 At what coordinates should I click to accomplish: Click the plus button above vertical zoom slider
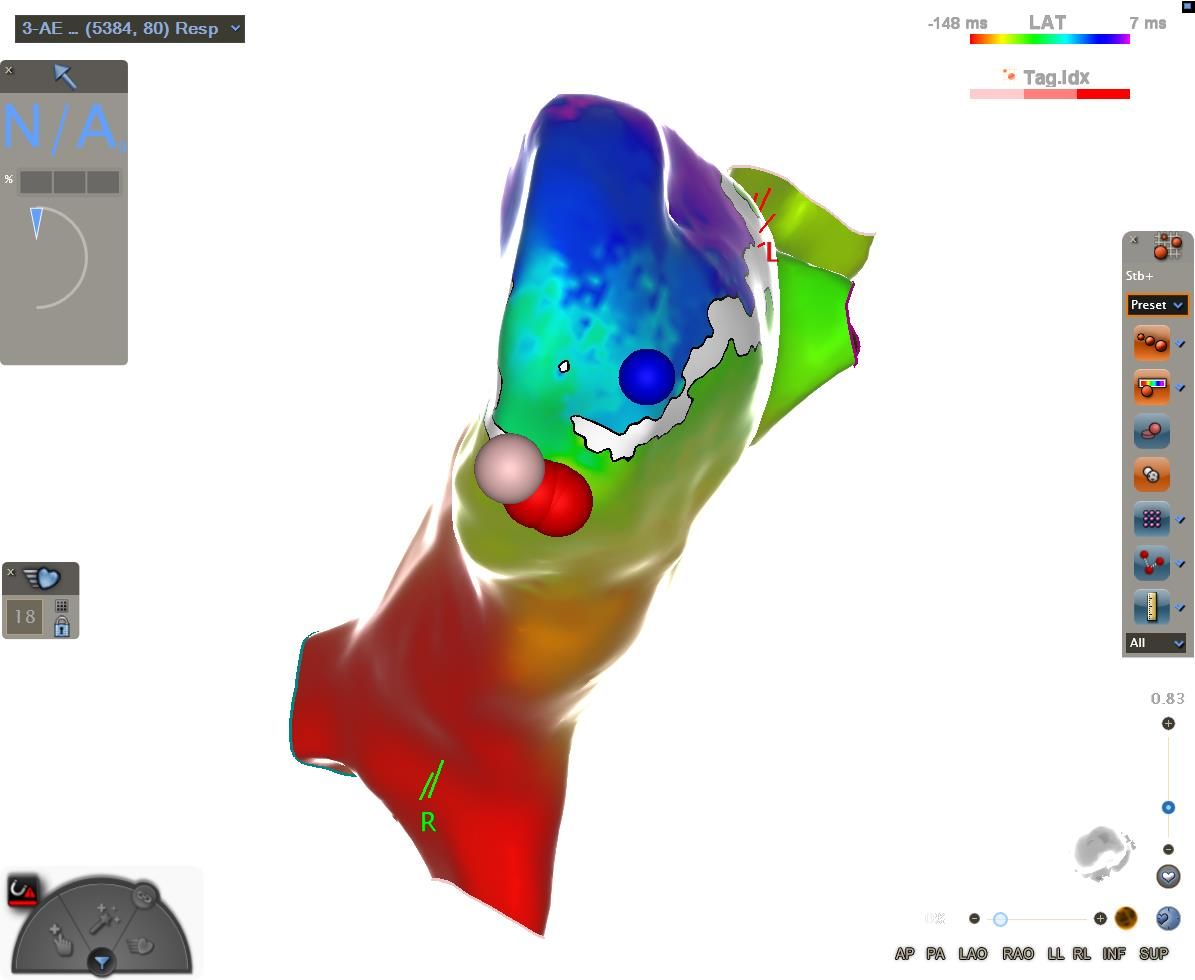pos(1168,723)
